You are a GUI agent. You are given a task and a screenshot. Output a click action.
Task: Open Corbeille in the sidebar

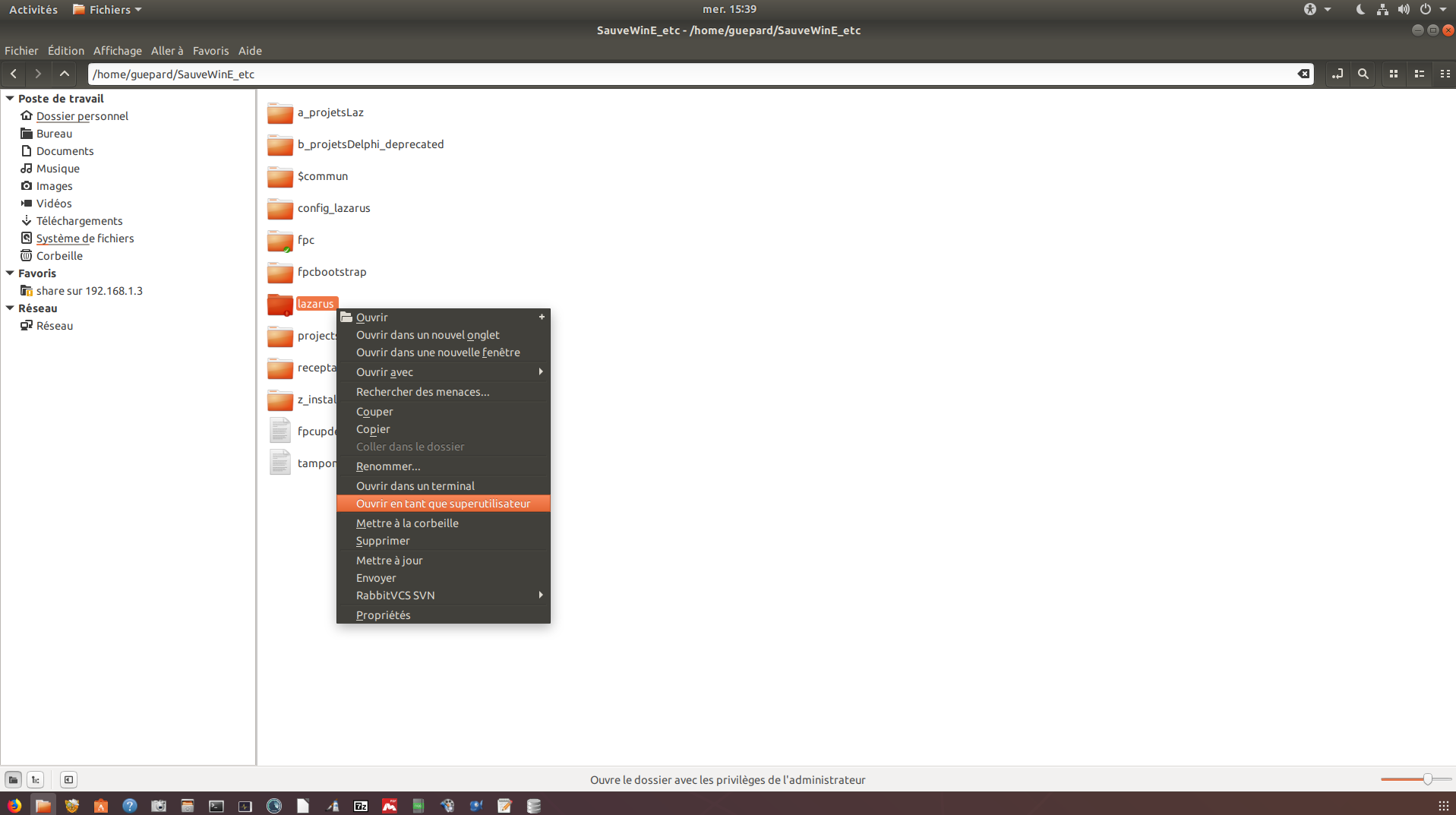59,256
